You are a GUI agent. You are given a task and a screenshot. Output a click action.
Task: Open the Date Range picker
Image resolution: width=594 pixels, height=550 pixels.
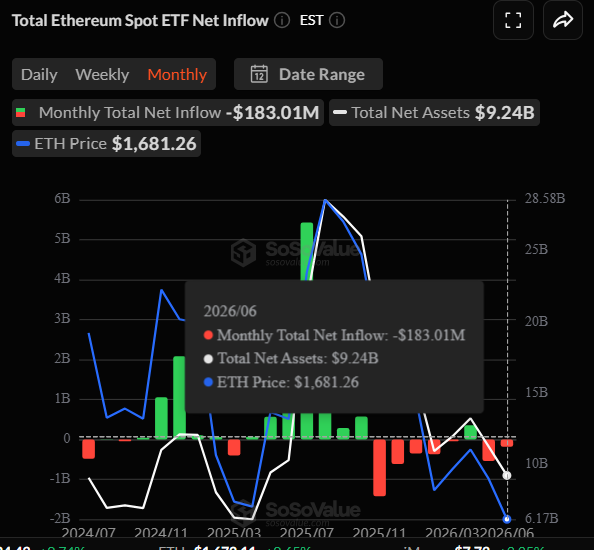tap(308, 74)
